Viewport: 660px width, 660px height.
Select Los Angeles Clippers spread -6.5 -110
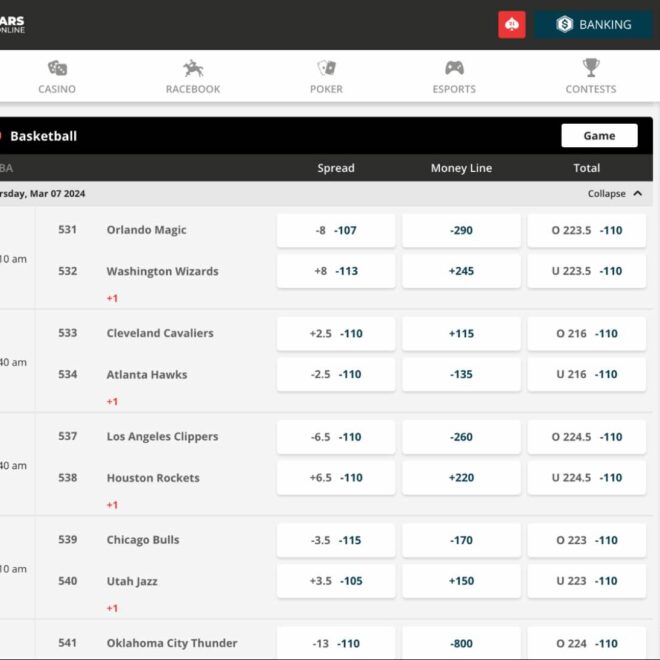[336, 437]
